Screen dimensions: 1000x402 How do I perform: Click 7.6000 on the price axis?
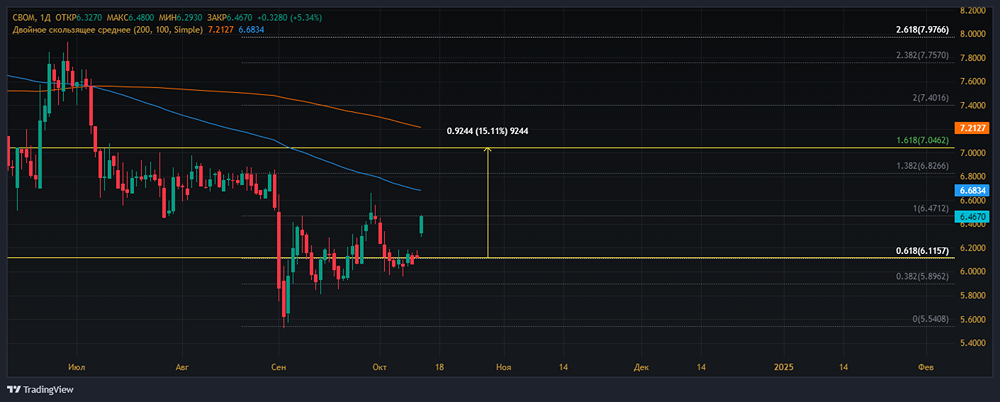pyautogui.click(x=973, y=82)
